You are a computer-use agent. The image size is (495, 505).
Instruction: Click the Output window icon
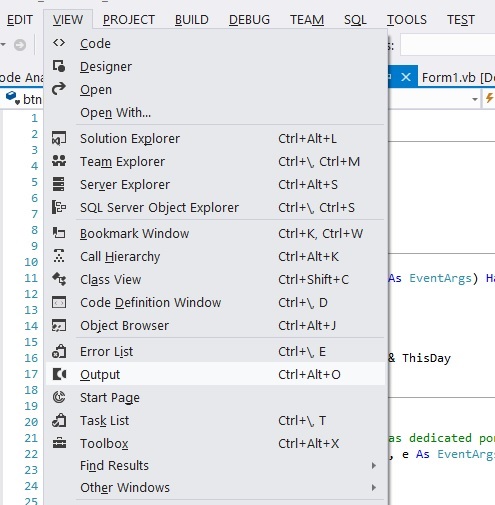tap(59, 374)
